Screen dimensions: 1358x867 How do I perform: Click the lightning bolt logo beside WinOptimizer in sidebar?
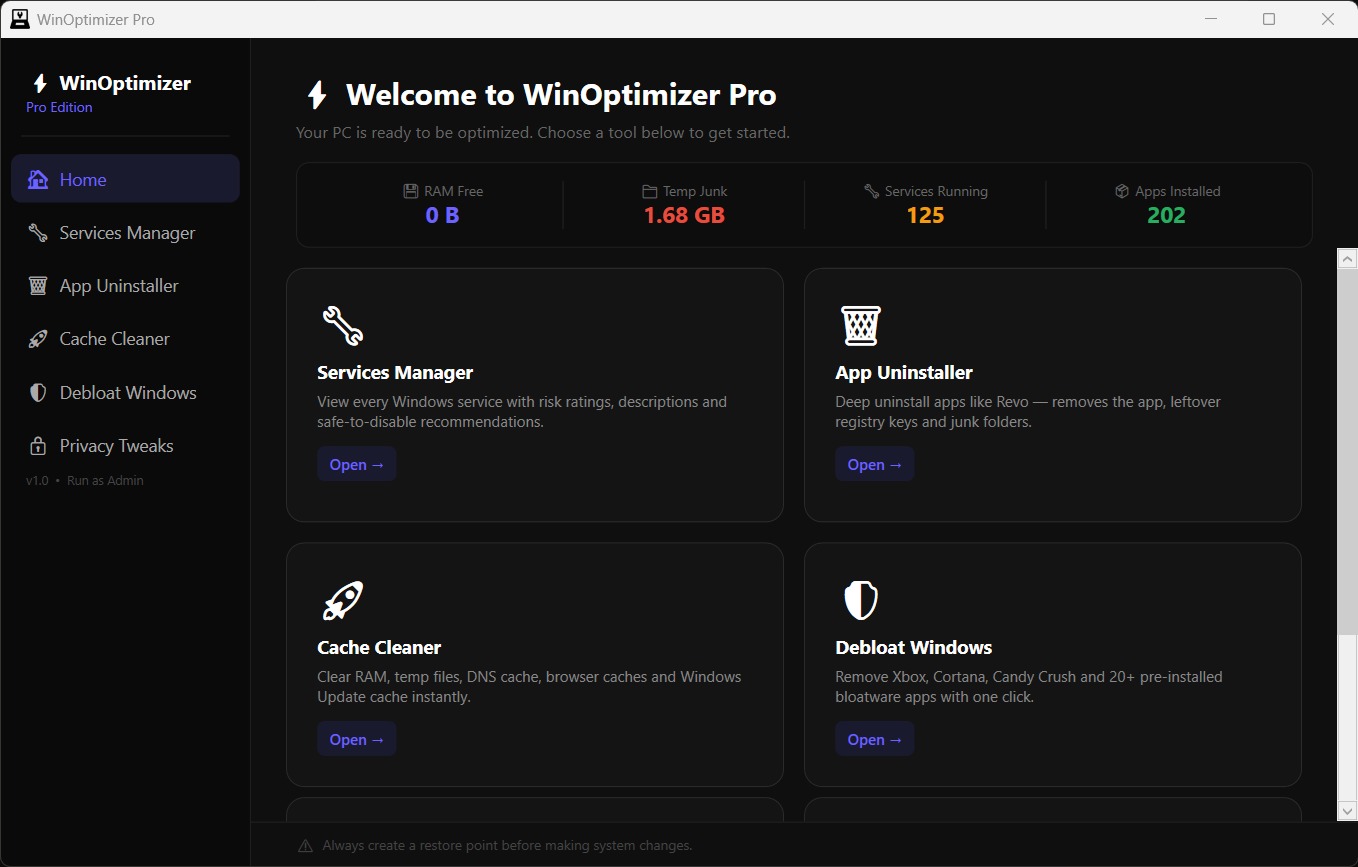(x=40, y=84)
